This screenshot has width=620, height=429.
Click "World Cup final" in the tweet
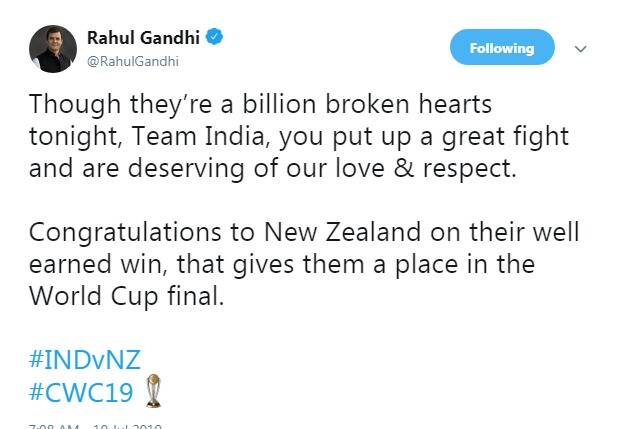[x=112, y=297]
